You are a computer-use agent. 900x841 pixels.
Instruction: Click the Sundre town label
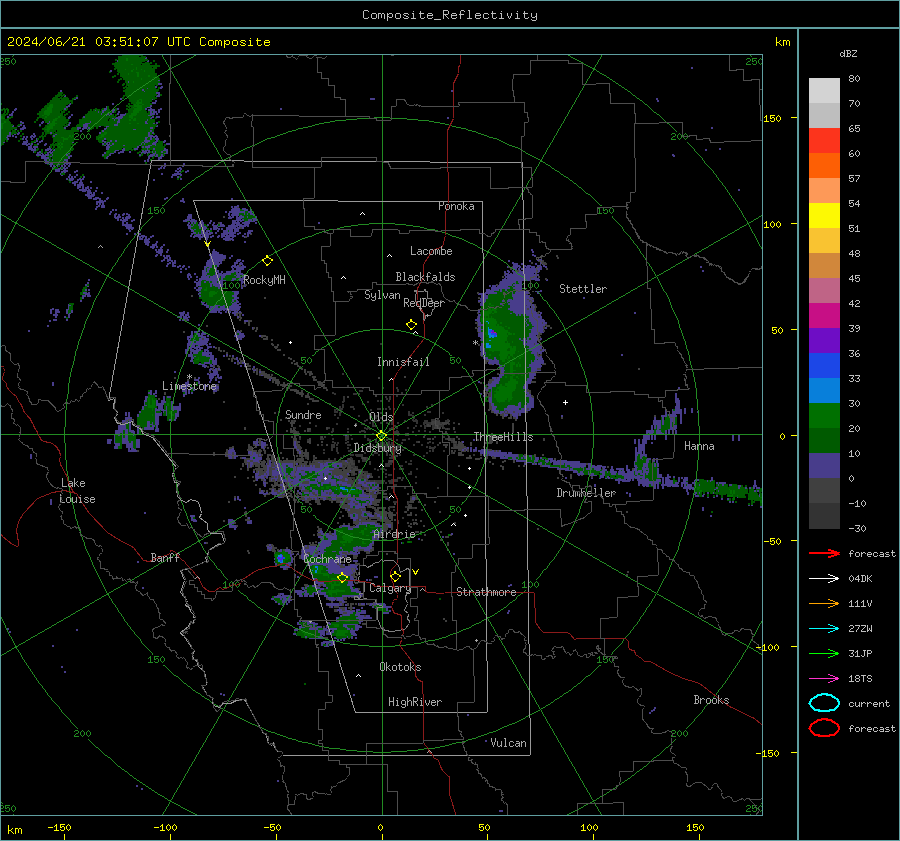[303, 414]
